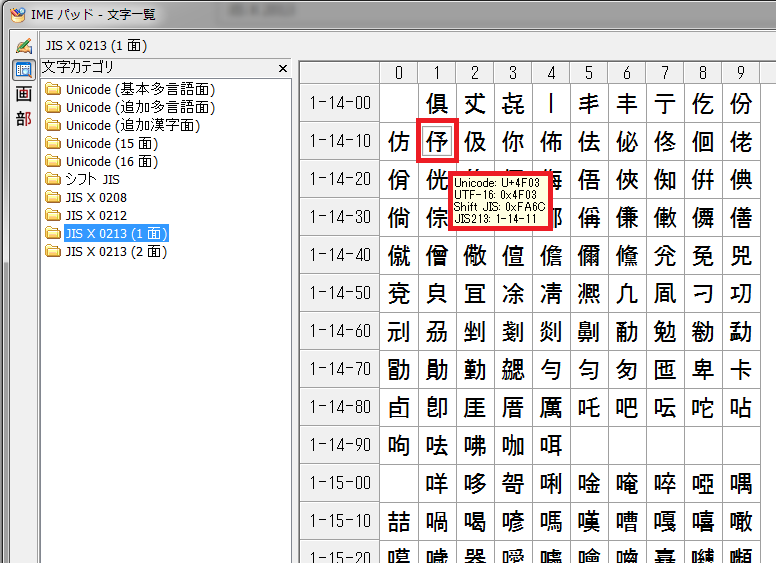Screen dimensions: 776x563
Task: Select character 几 in row 1-14-50
Action: (627, 293)
